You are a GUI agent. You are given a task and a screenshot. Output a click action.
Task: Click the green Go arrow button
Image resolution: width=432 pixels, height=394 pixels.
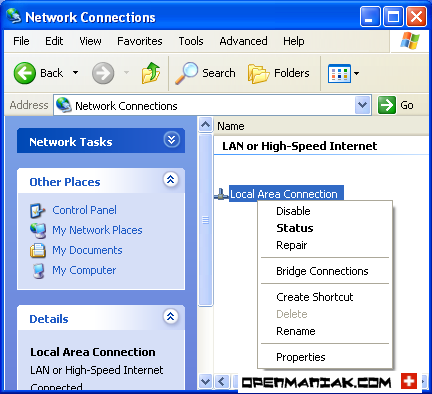(387, 105)
